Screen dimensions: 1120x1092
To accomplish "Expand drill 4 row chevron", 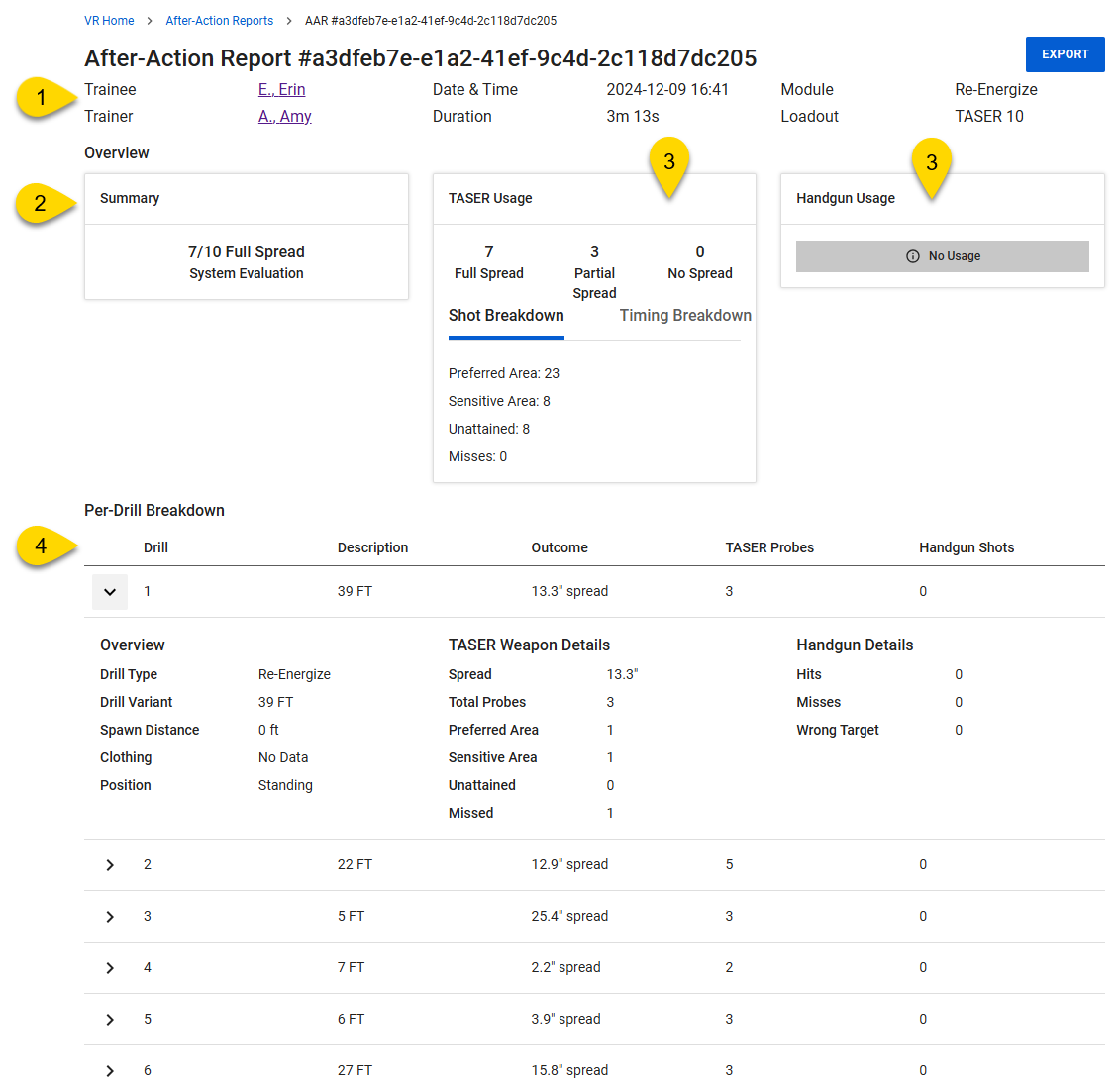I will coord(110,968).
